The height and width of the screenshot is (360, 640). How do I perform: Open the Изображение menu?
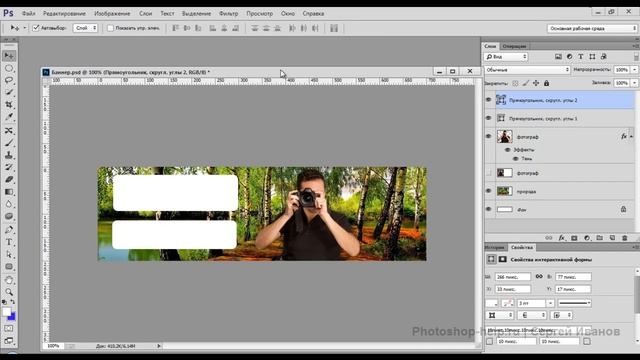tap(112, 13)
